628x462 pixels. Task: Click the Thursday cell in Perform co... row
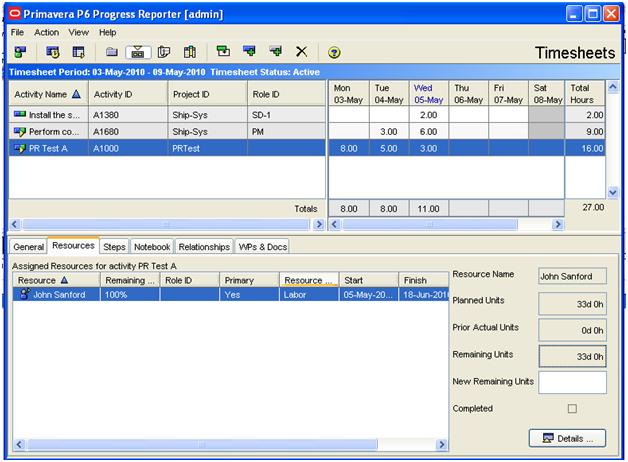(468, 132)
